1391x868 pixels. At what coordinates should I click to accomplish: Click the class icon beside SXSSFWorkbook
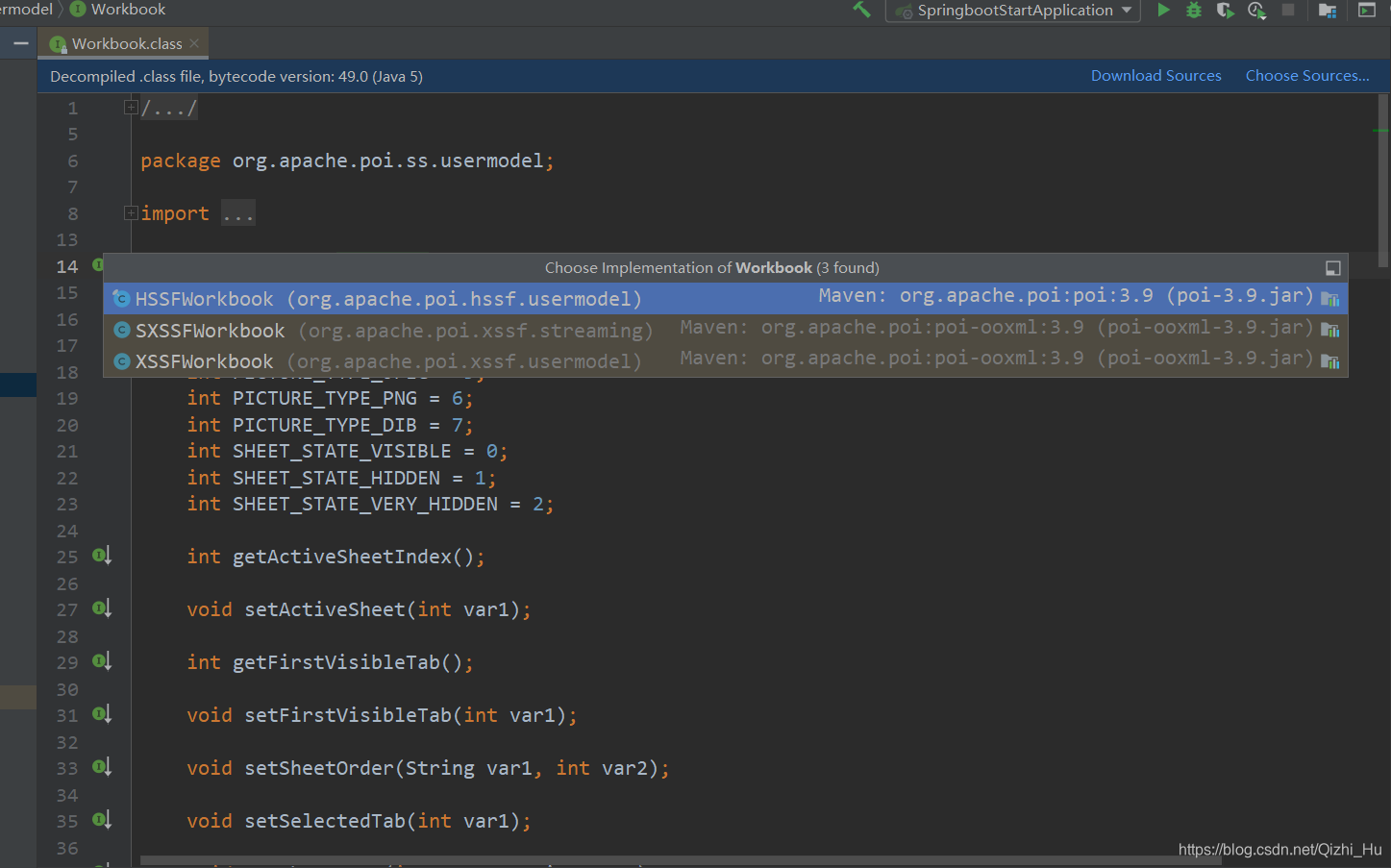121,330
